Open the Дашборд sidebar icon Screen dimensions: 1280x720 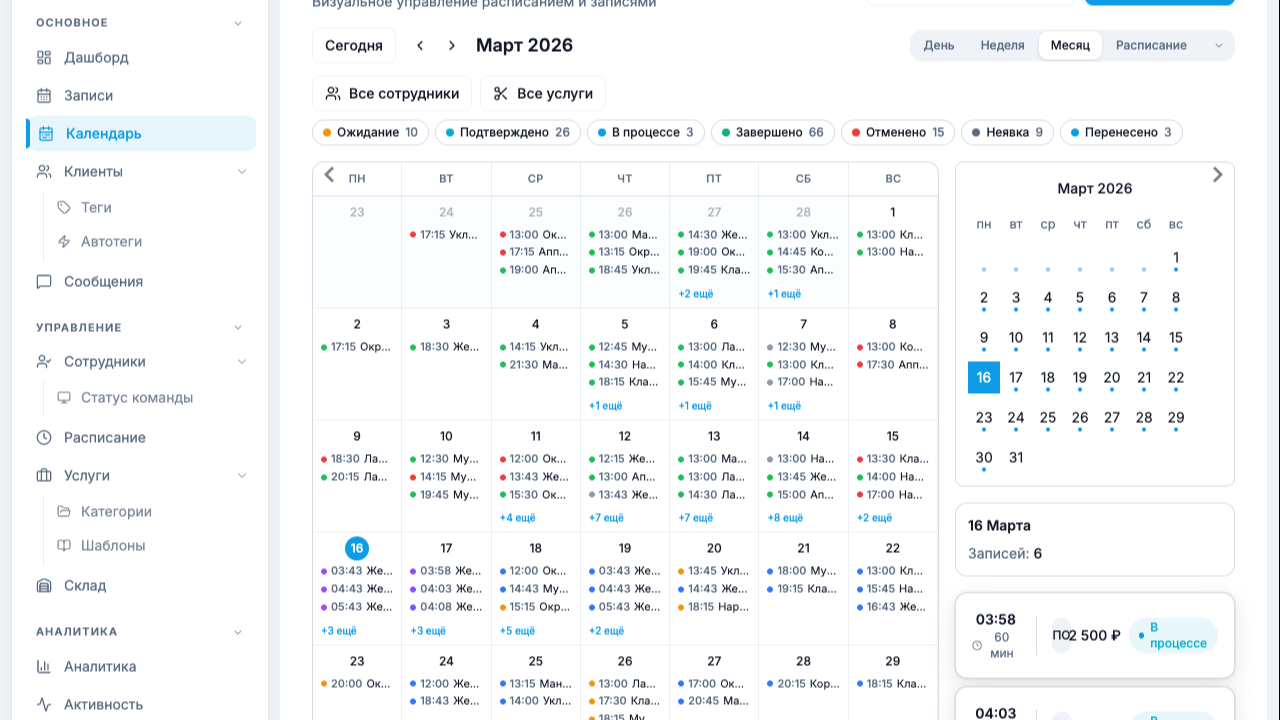44,58
